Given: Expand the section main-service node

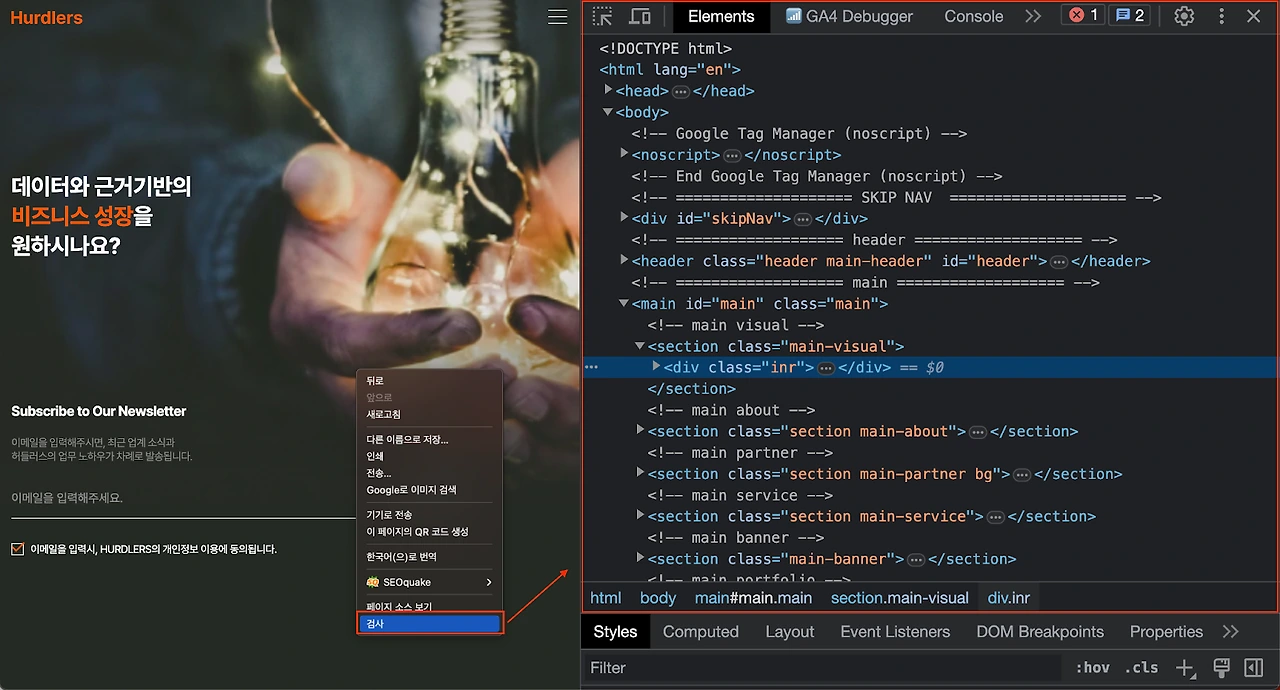Looking at the screenshot, I should [640, 515].
